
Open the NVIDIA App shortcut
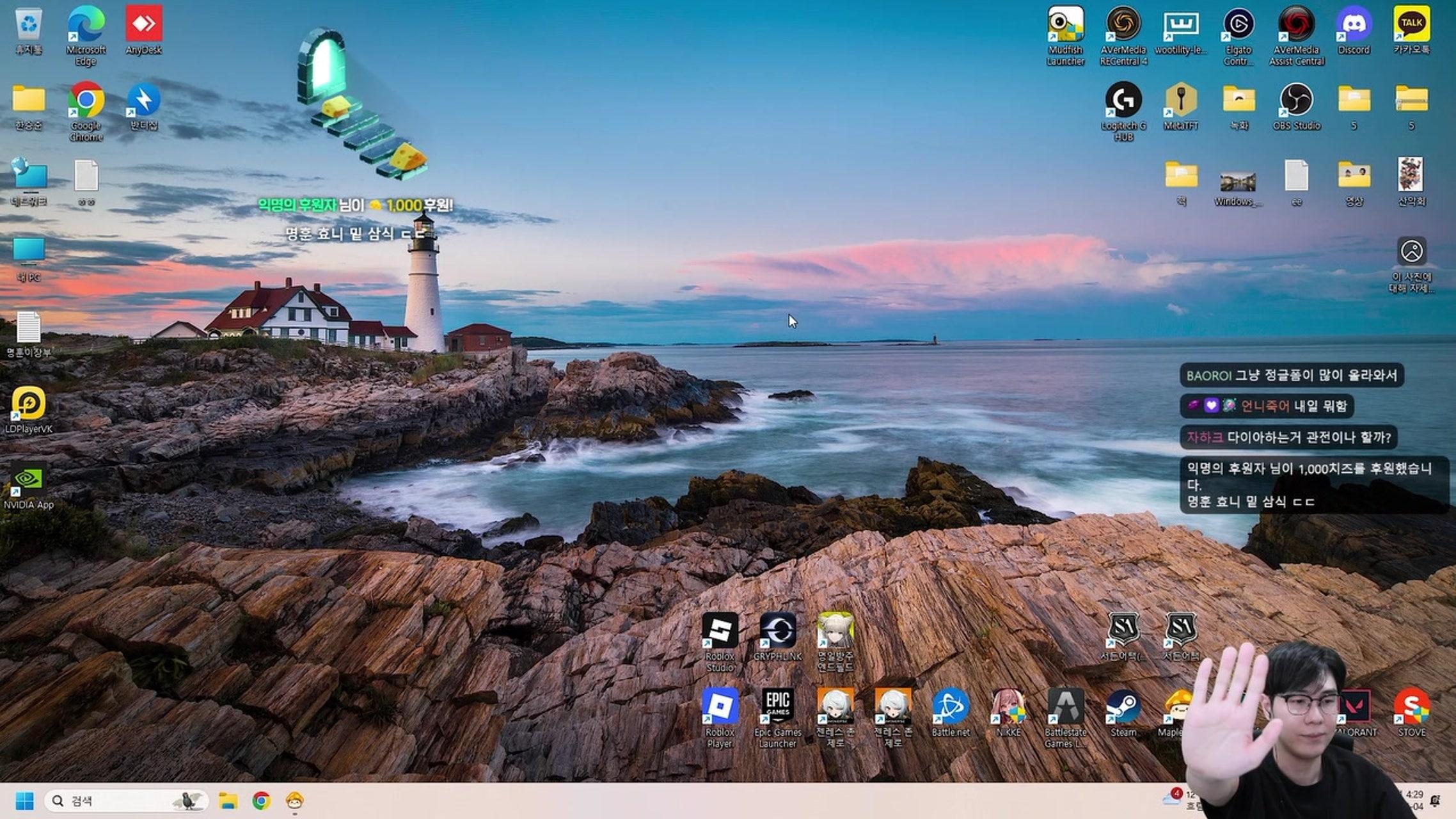point(28,480)
